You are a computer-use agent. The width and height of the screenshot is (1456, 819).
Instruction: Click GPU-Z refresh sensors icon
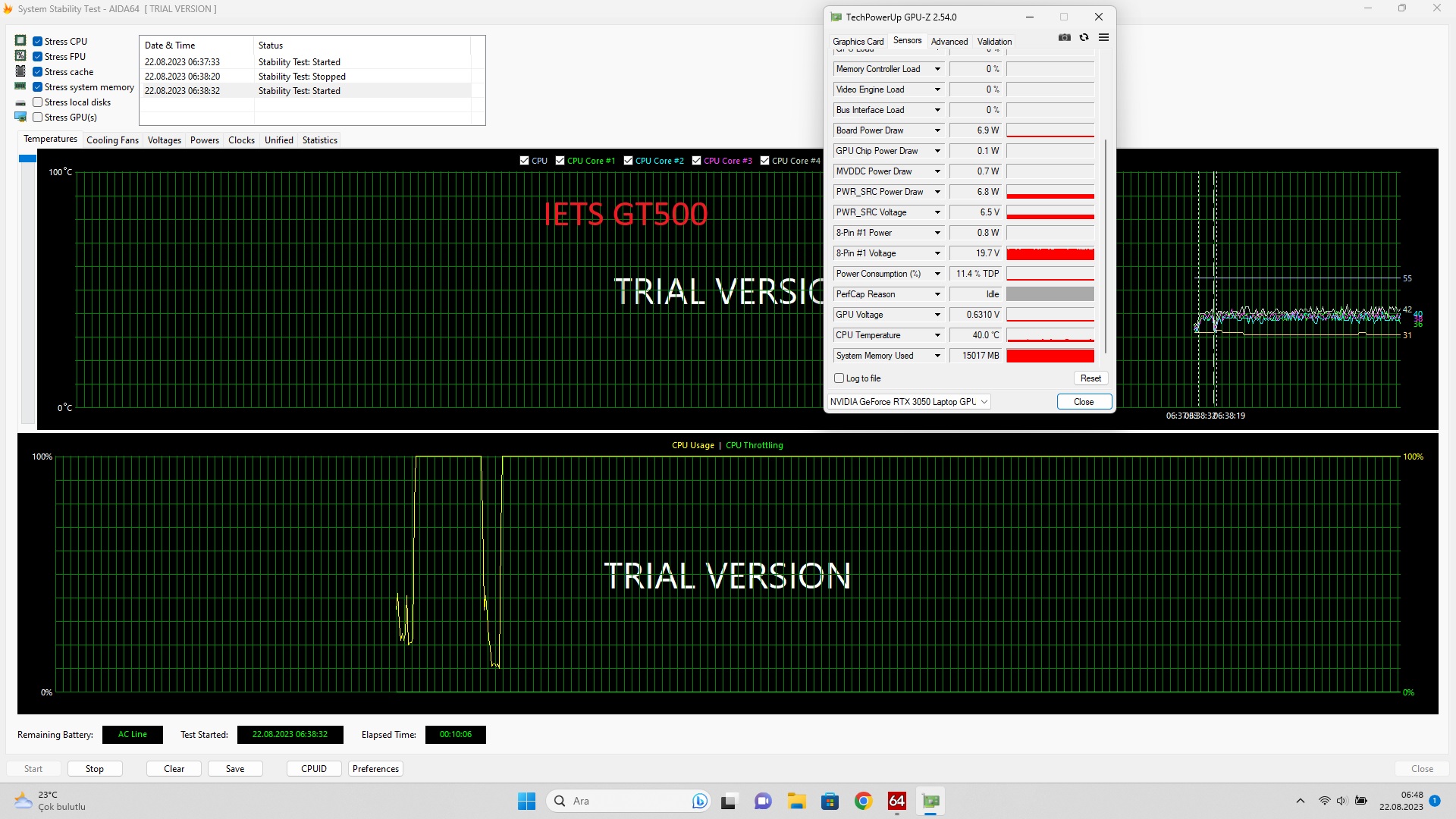point(1084,37)
